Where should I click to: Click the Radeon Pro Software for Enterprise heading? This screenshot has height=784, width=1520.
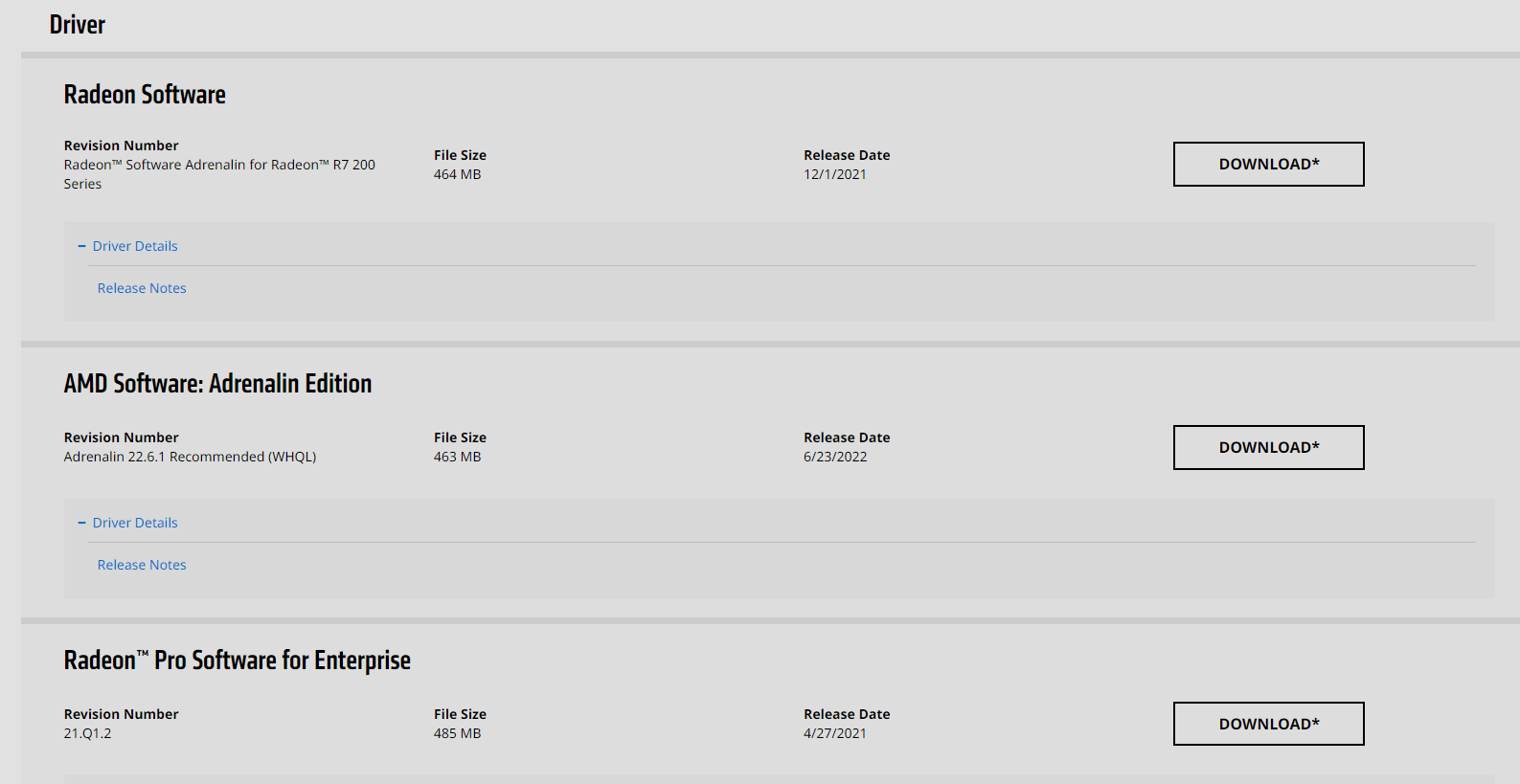click(x=237, y=661)
